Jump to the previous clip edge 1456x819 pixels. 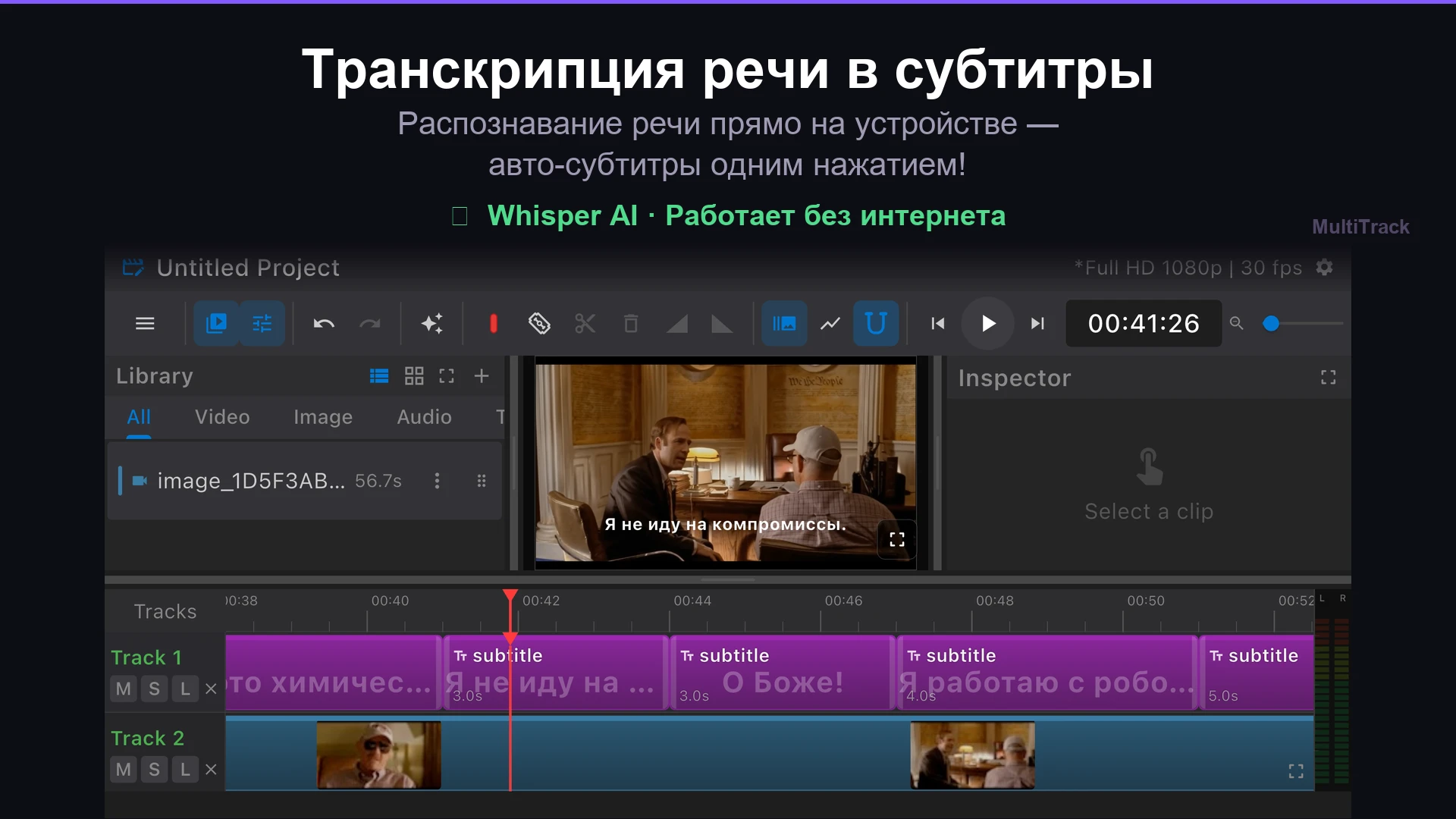click(938, 324)
